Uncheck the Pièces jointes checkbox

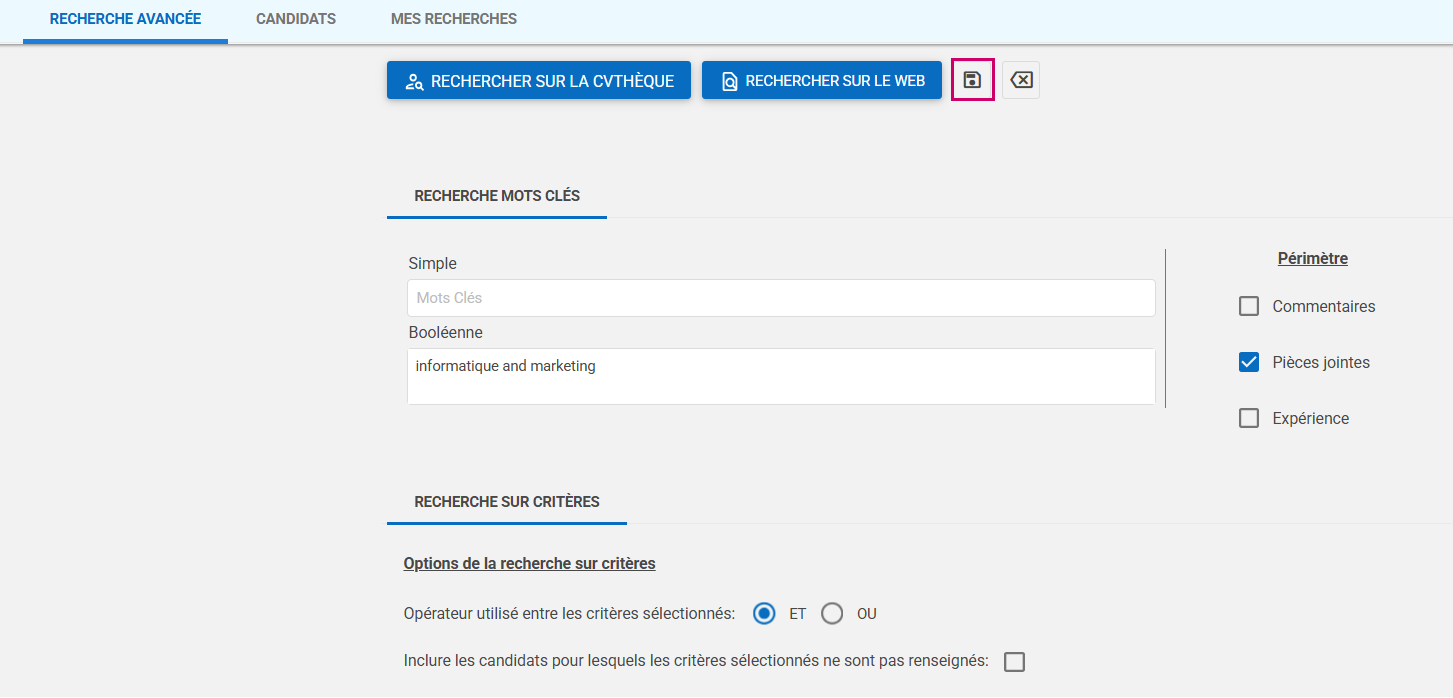[x=1249, y=363]
